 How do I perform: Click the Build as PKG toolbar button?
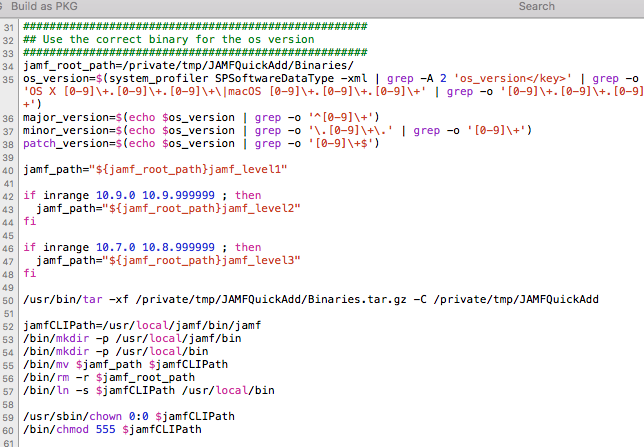(x=44, y=6)
